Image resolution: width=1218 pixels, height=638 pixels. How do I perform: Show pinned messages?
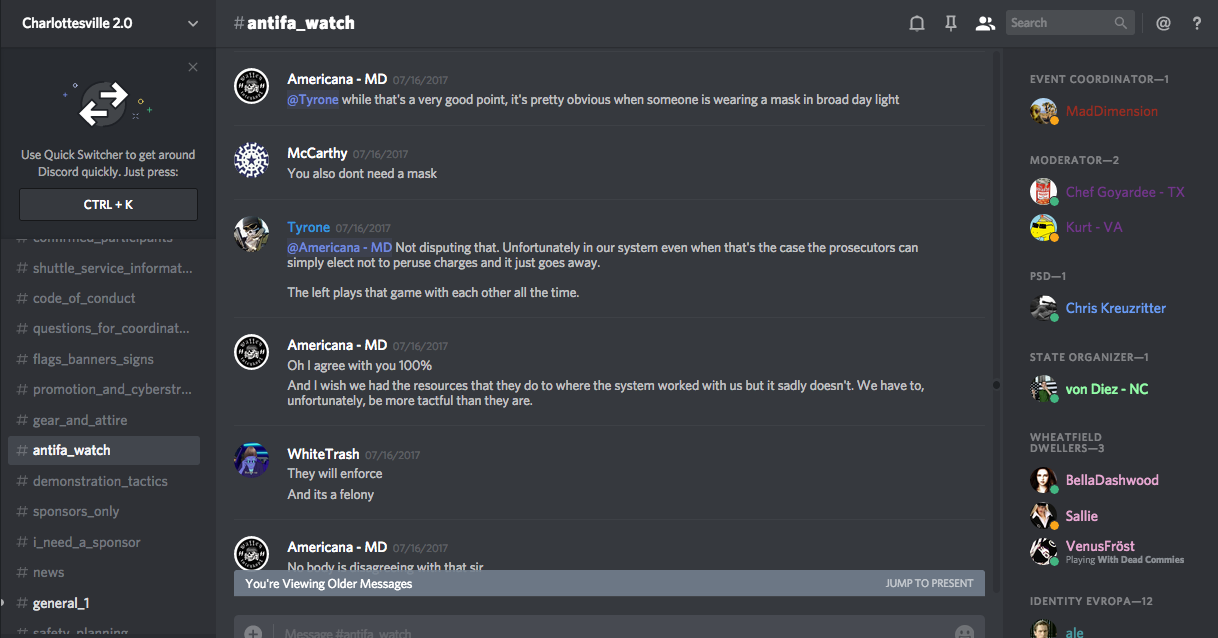click(x=950, y=24)
